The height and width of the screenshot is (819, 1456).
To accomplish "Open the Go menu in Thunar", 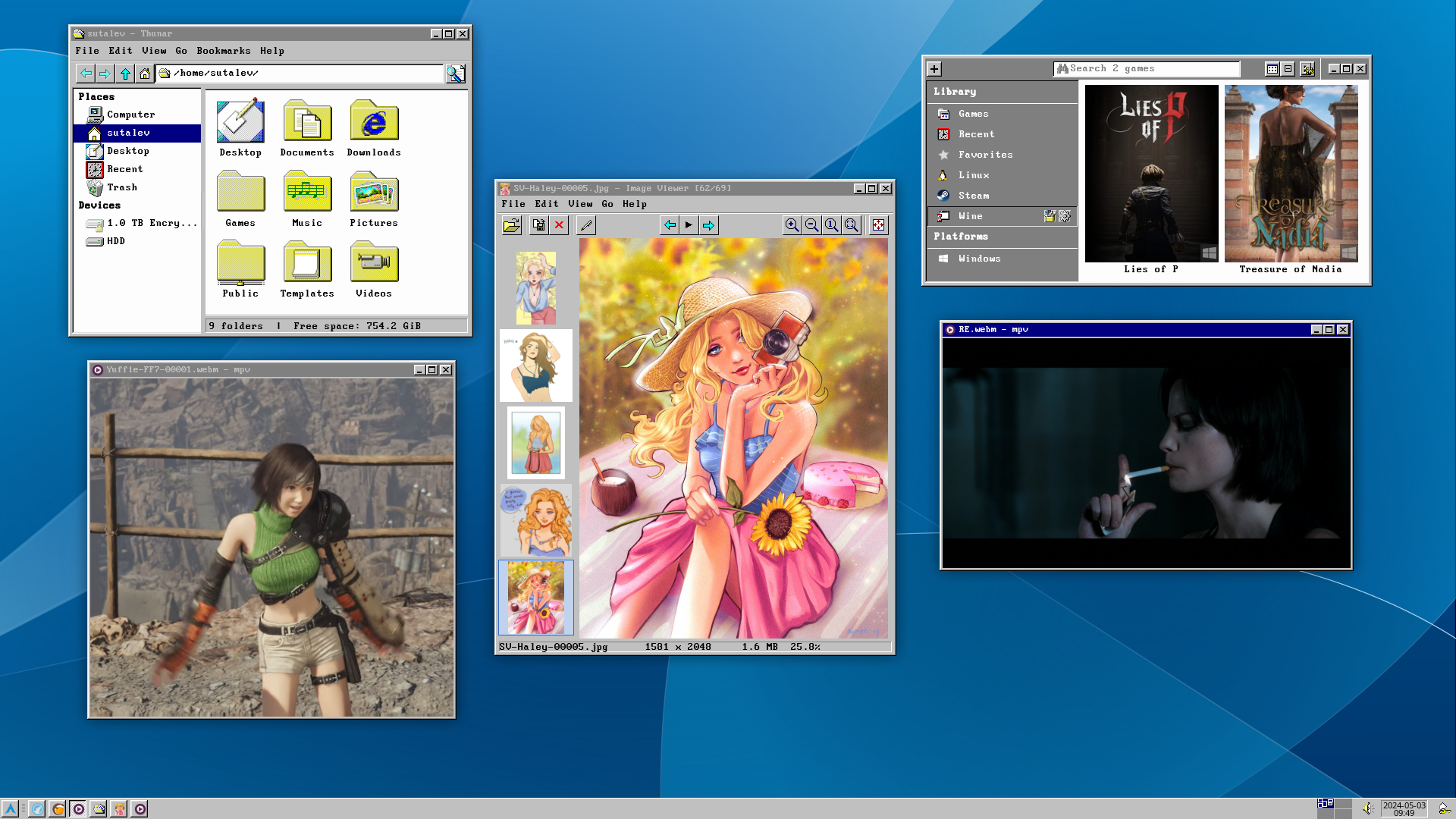I will 181,51.
